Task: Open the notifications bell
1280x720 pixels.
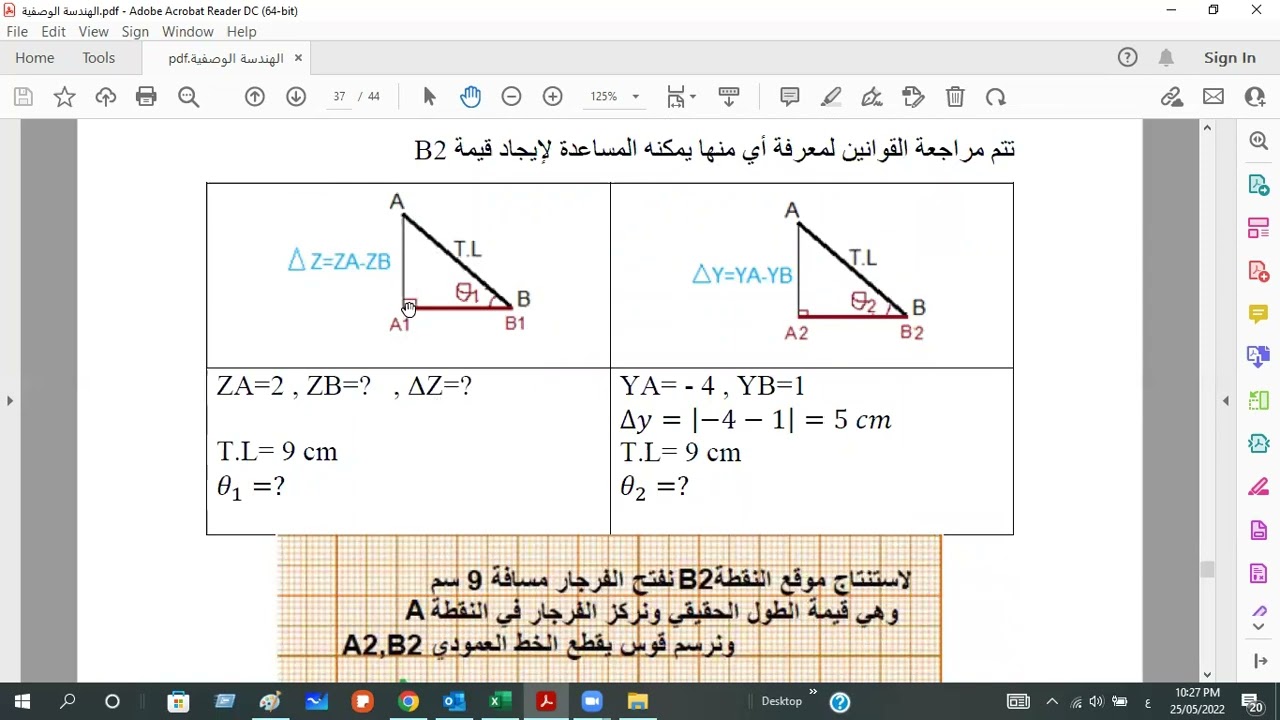Action: tap(1166, 58)
